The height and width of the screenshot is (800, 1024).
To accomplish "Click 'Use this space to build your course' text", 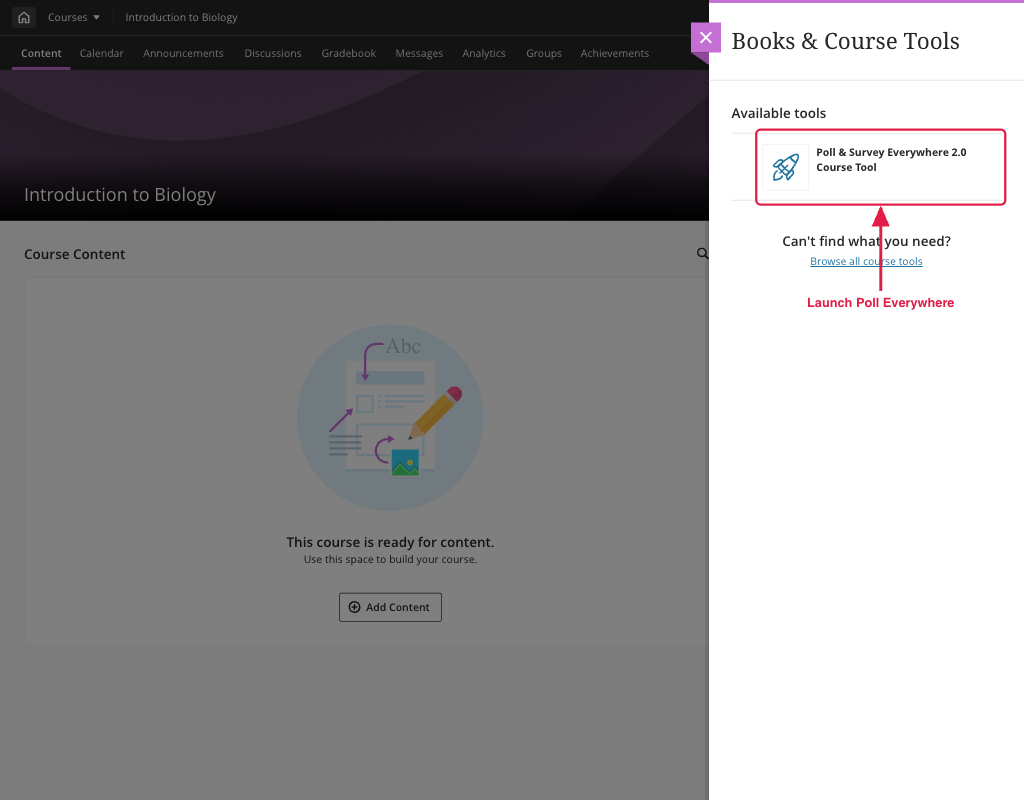I will (x=391, y=560).
